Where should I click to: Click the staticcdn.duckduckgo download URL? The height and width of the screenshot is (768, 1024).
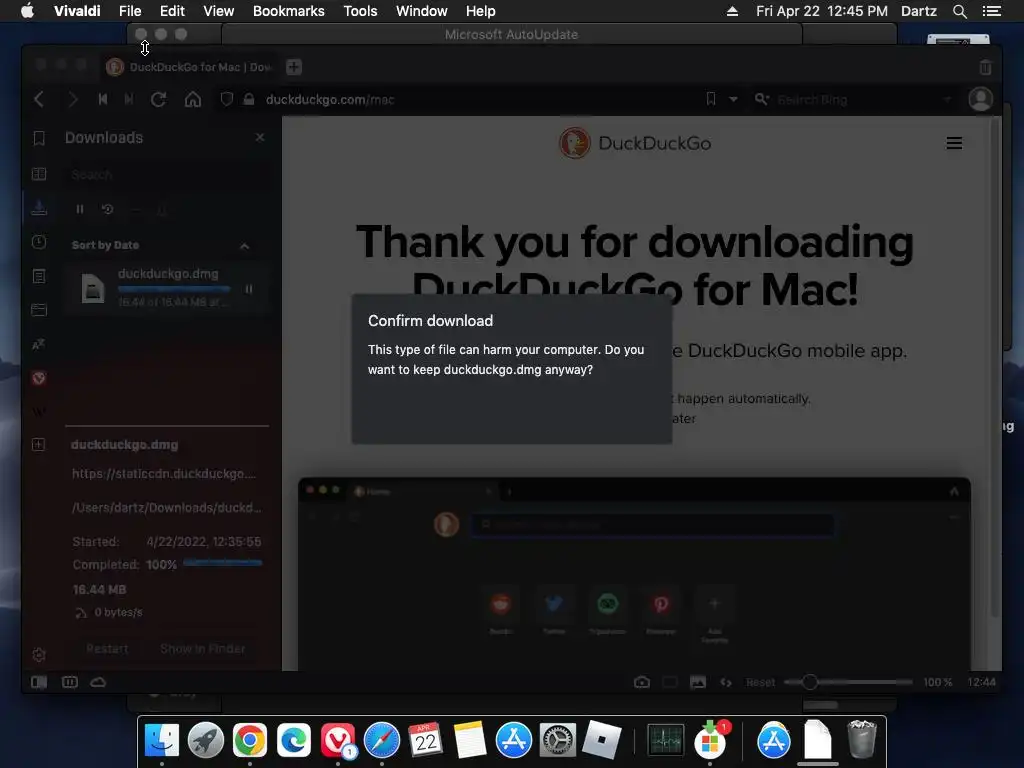click(164, 473)
